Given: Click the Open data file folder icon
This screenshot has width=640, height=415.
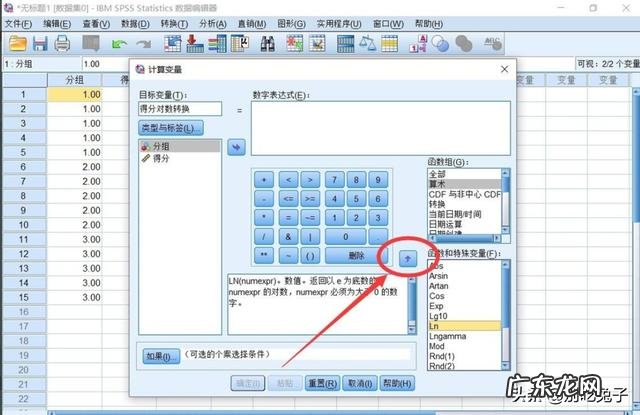Looking at the screenshot, I should tap(18, 44).
